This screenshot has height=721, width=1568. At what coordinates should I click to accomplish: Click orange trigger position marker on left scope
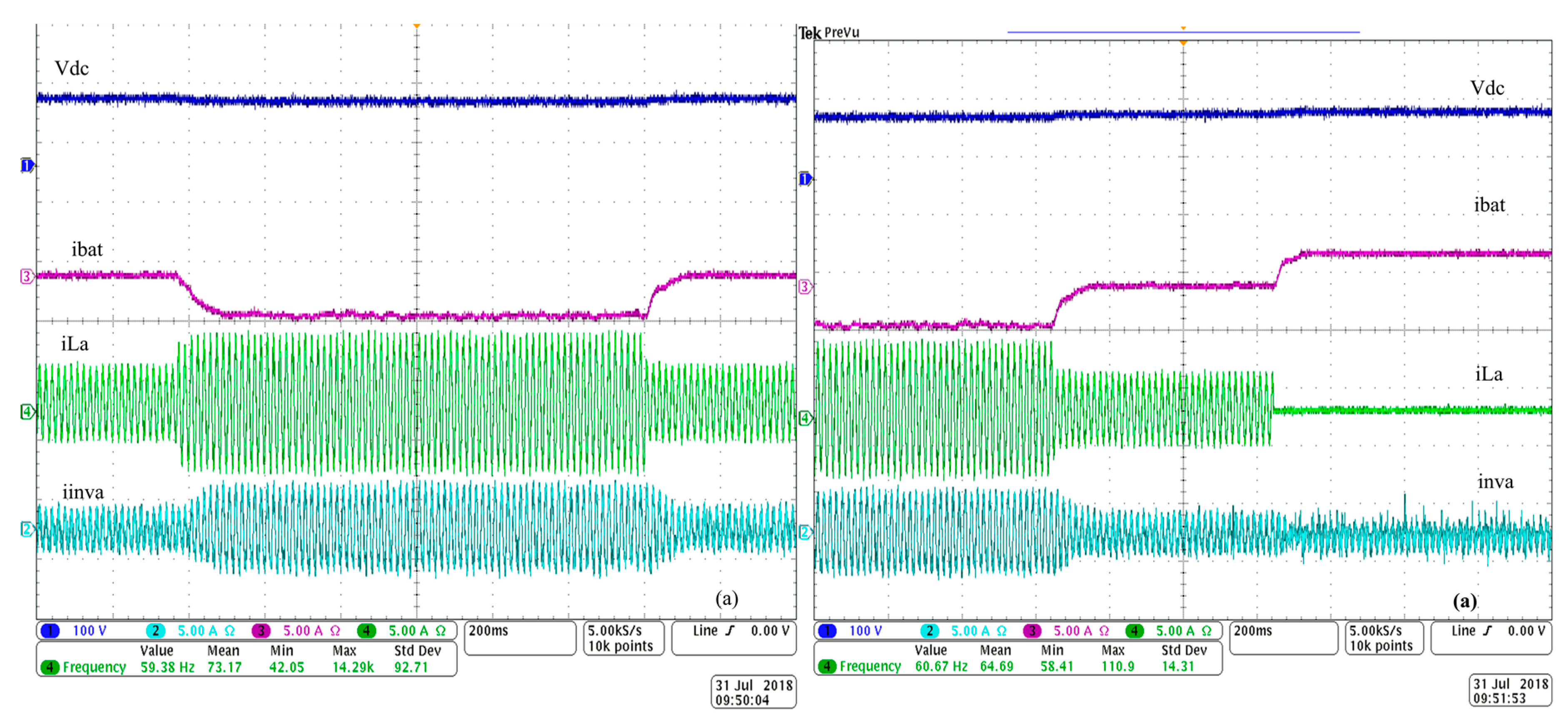click(x=416, y=26)
